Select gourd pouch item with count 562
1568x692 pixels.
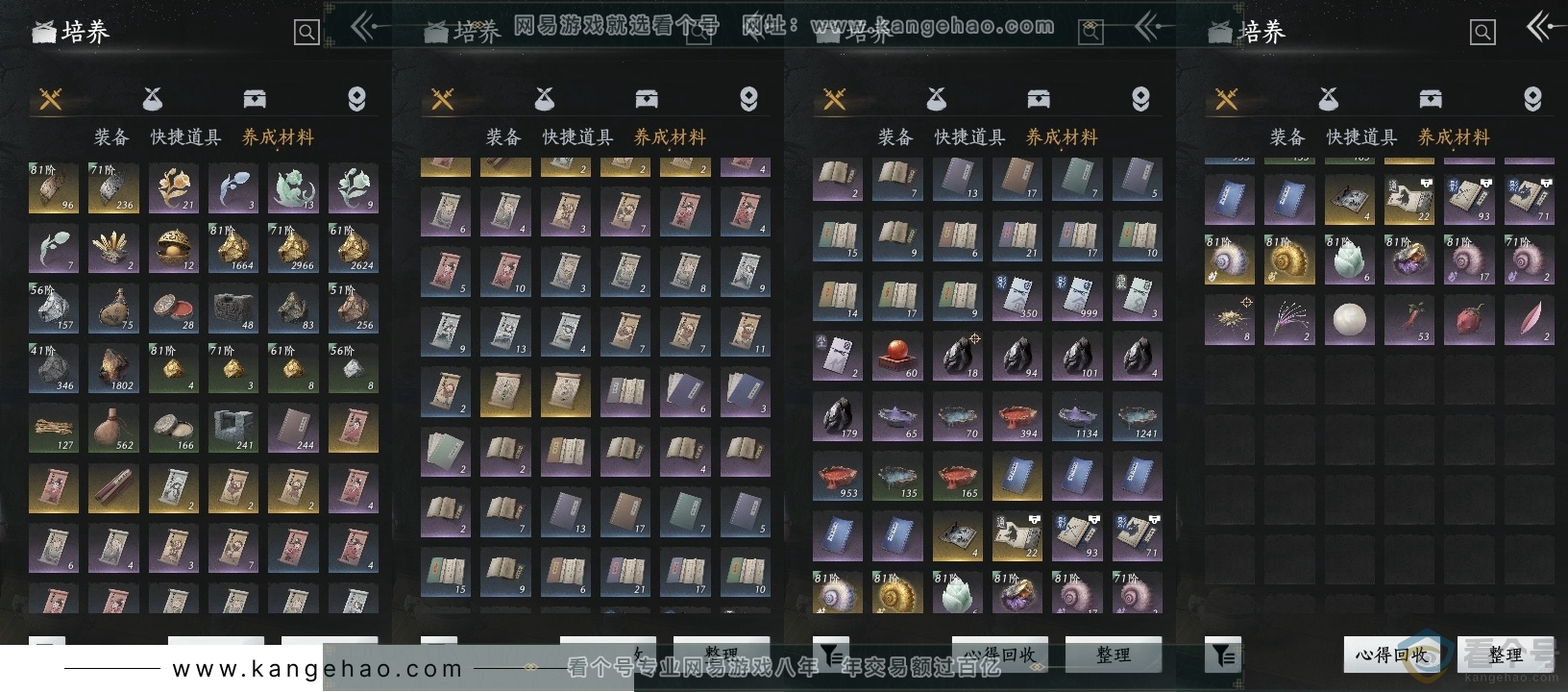(113, 428)
